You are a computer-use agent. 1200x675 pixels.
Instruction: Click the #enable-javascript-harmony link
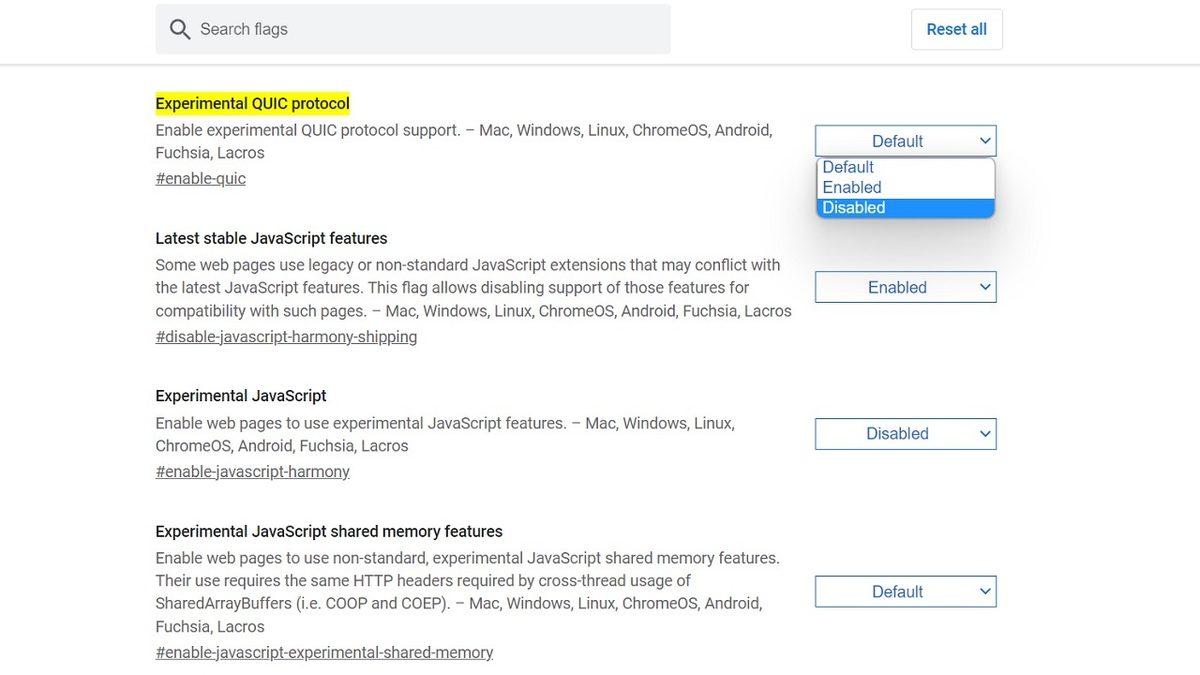(252, 472)
